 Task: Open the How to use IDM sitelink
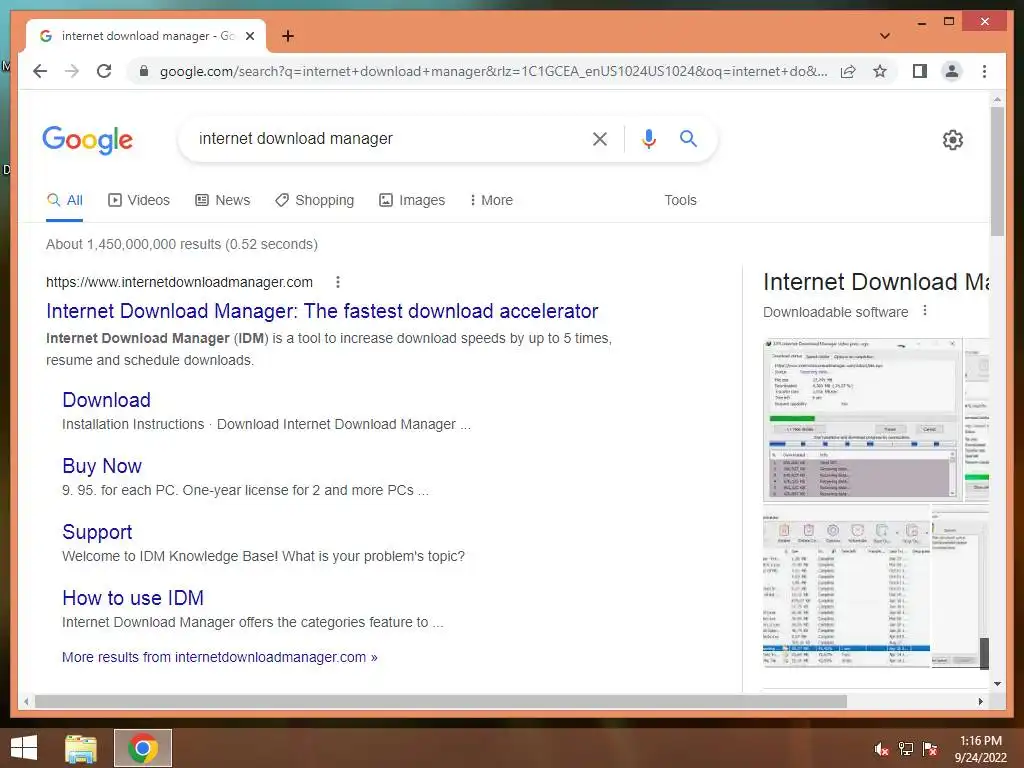click(x=133, y=598)
